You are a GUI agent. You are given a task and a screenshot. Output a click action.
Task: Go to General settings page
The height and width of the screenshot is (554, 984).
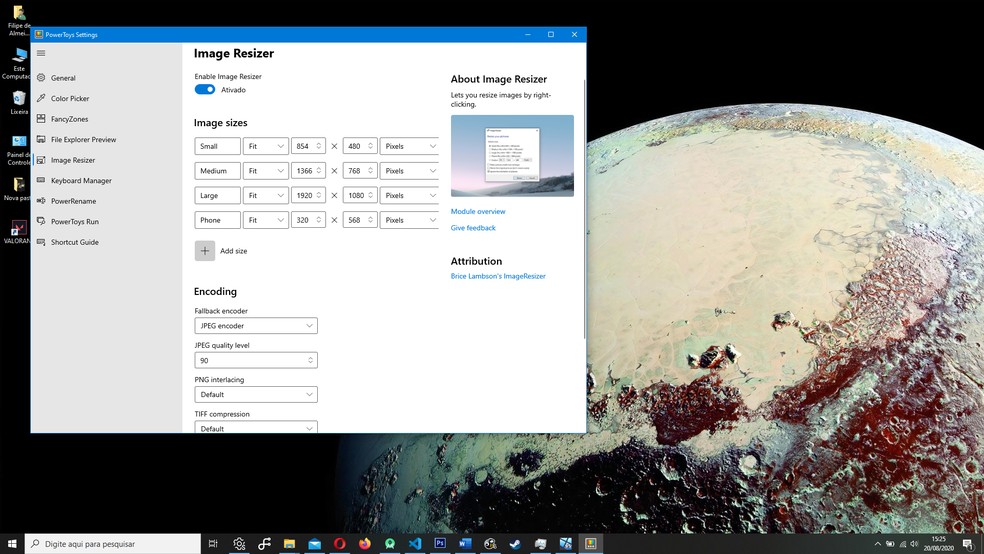(63, 78)
